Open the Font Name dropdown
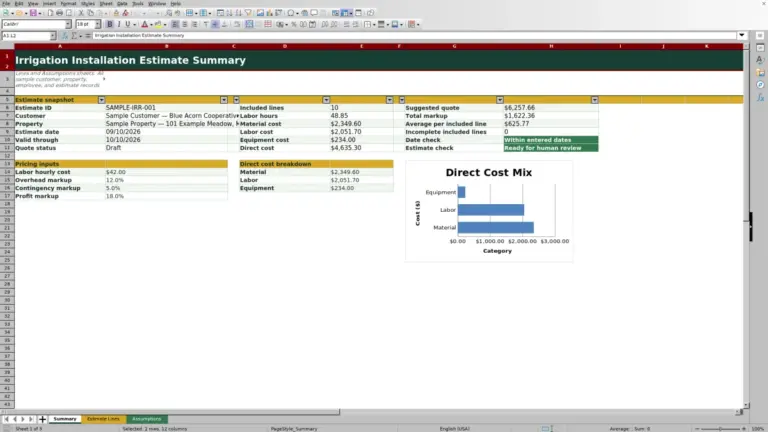Image resolution: width=768 pixels, height=432 pixels. [68, 24]
